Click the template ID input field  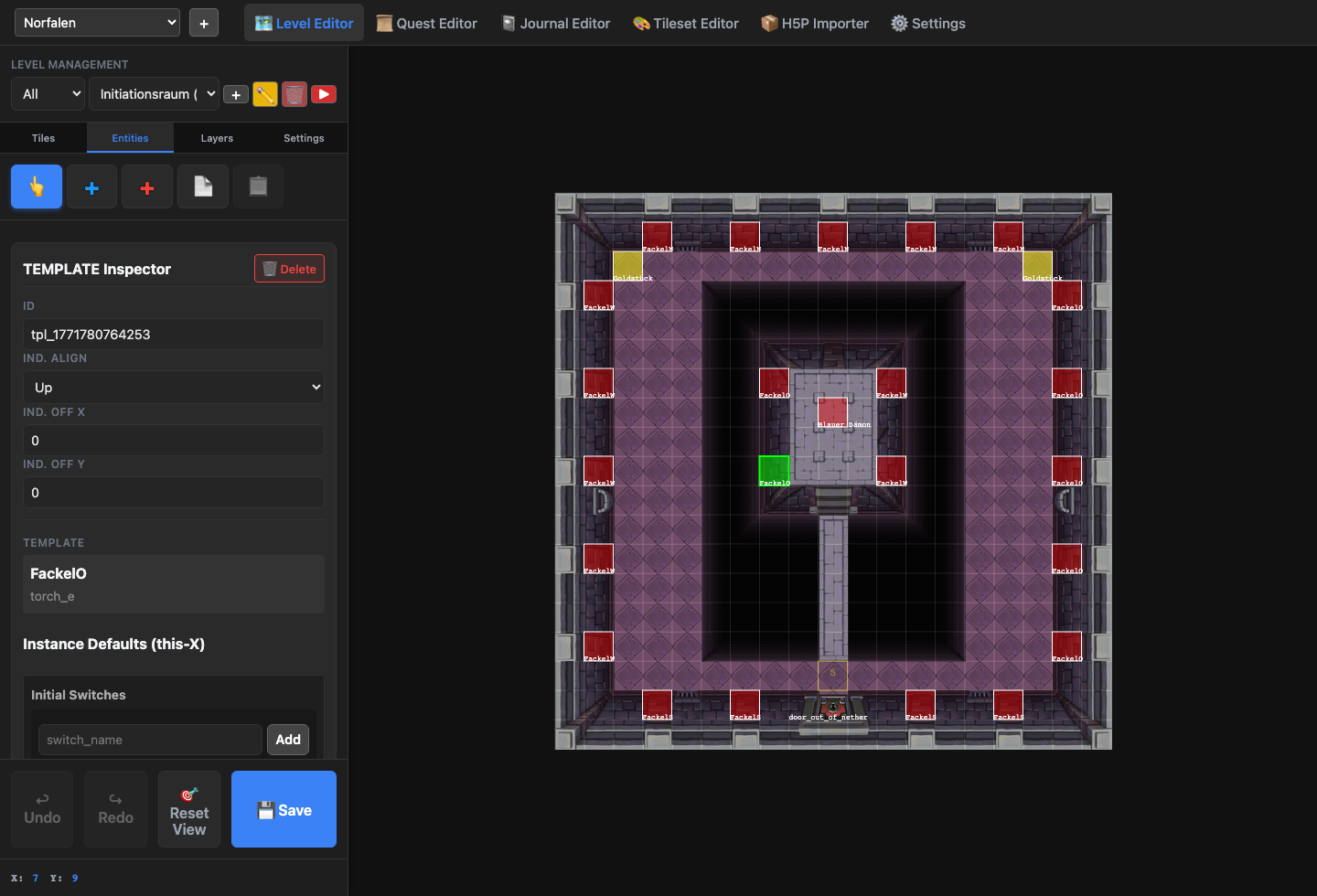click(x=173, y=334)
